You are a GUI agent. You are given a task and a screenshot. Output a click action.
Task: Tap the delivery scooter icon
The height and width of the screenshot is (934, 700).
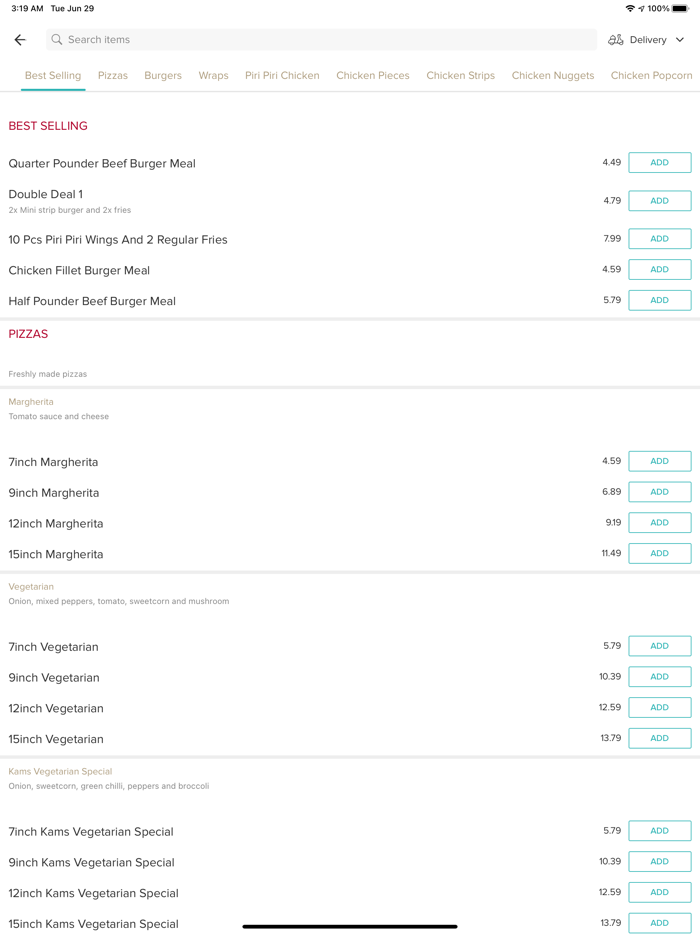click(616, 40)
